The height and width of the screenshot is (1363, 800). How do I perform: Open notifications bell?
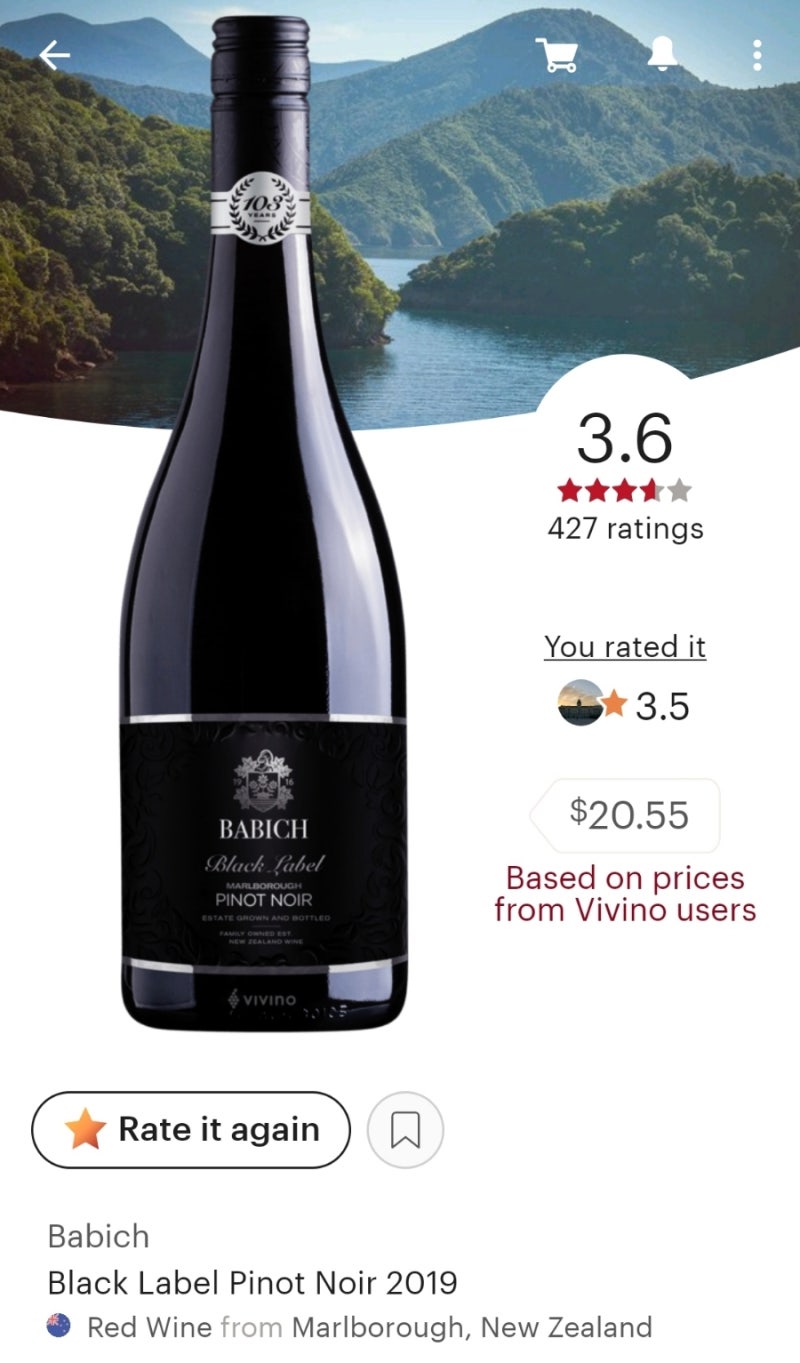coord(662,55)
